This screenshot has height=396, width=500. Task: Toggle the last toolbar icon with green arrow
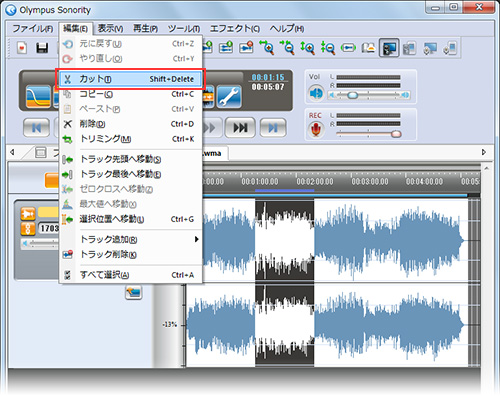(x=450, y=48)
